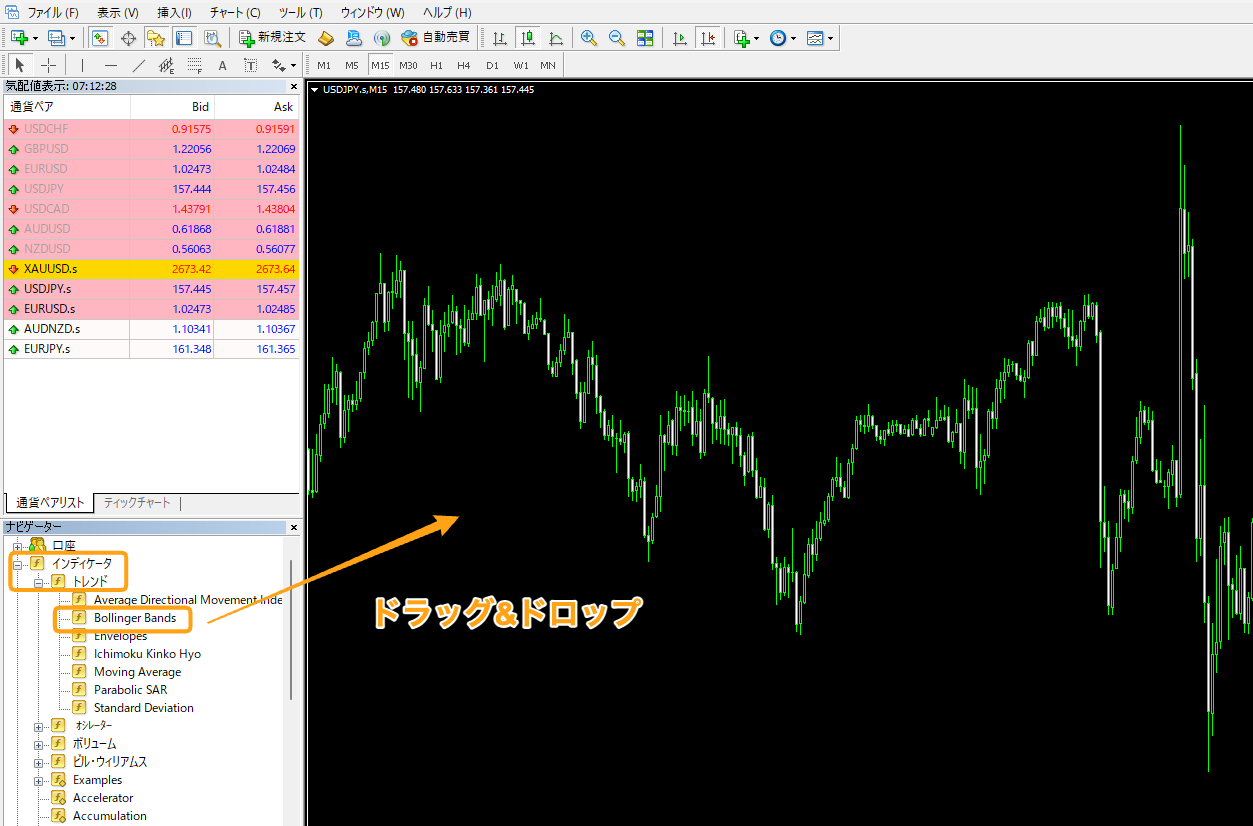Open the ツール (T) menu

click(x=301, y=13)
